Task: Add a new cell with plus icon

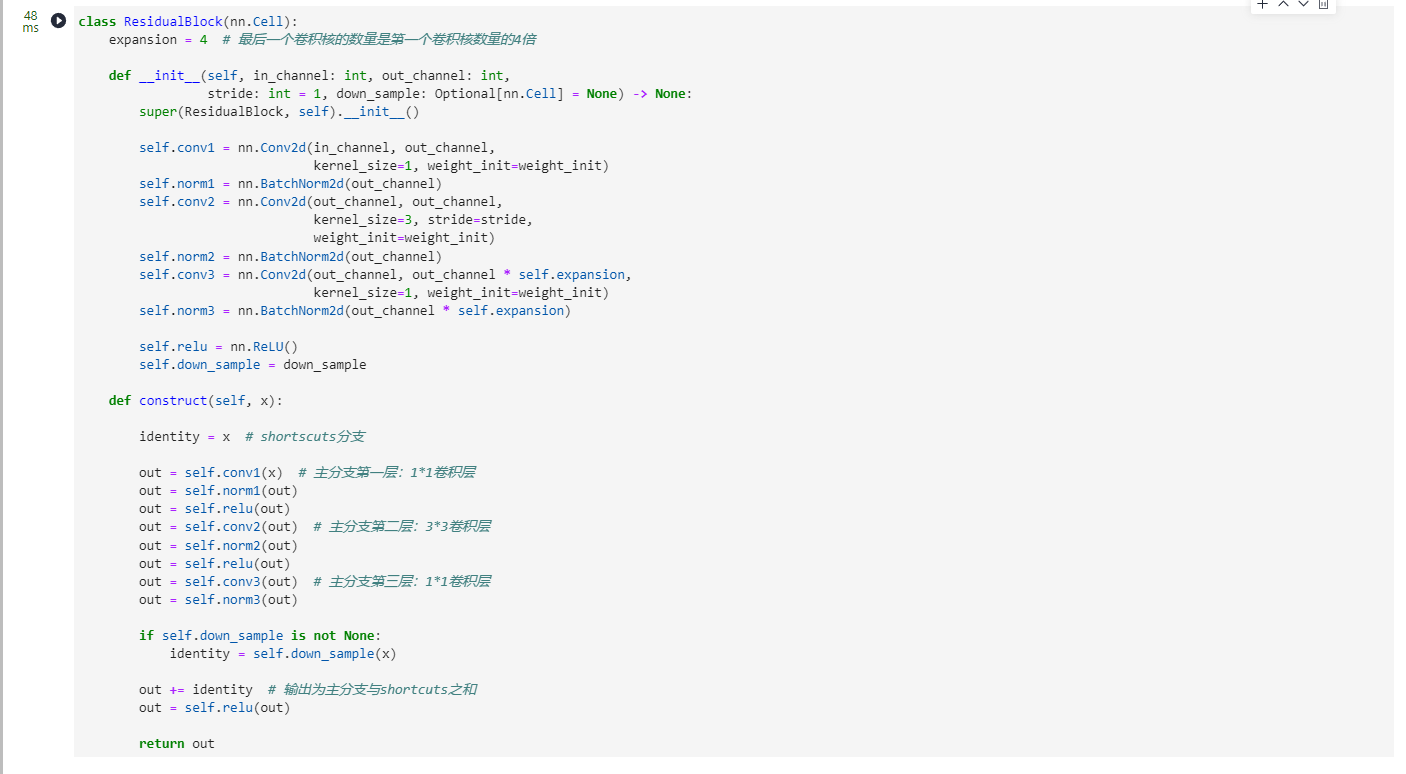Action: (x=1263, y=4)
